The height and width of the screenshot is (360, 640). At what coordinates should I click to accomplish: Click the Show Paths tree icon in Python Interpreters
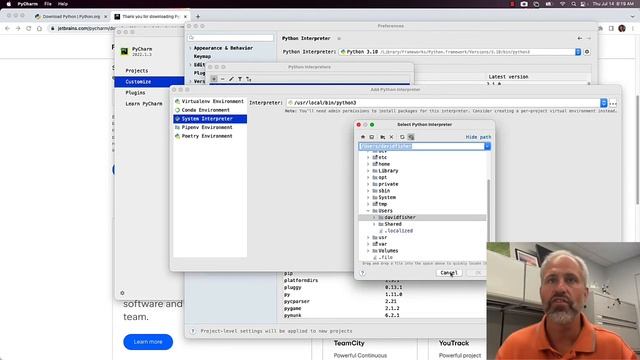[x=249, y=79]
